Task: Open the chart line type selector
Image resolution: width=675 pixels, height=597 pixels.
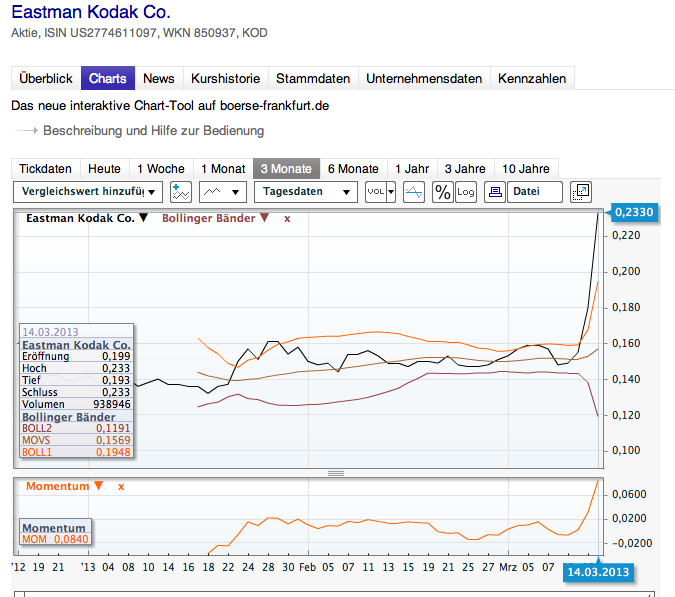Action: (222, 192)
